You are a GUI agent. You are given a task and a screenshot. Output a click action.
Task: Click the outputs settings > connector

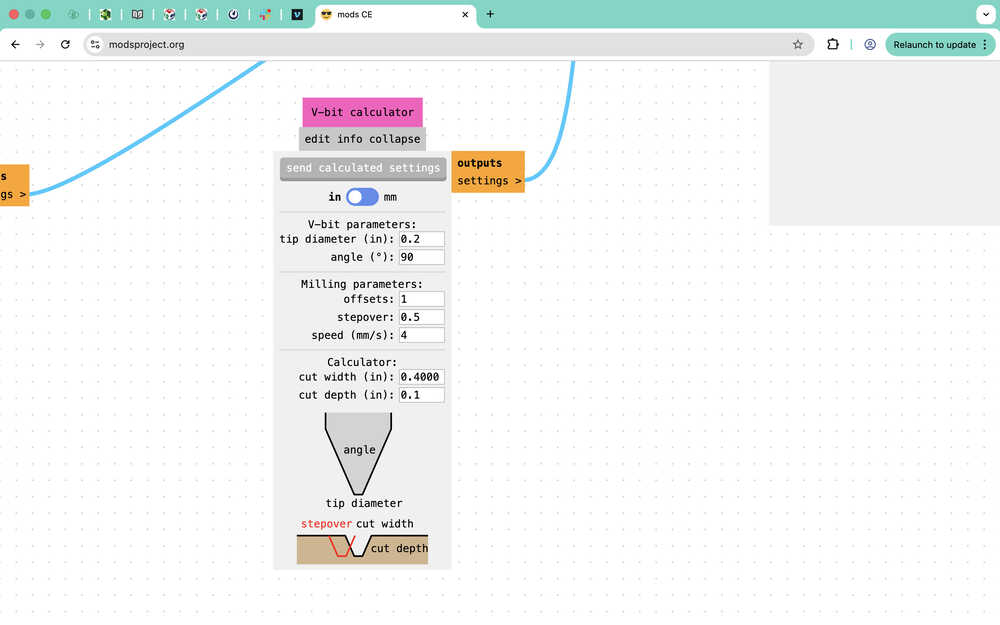click(489, 181)
